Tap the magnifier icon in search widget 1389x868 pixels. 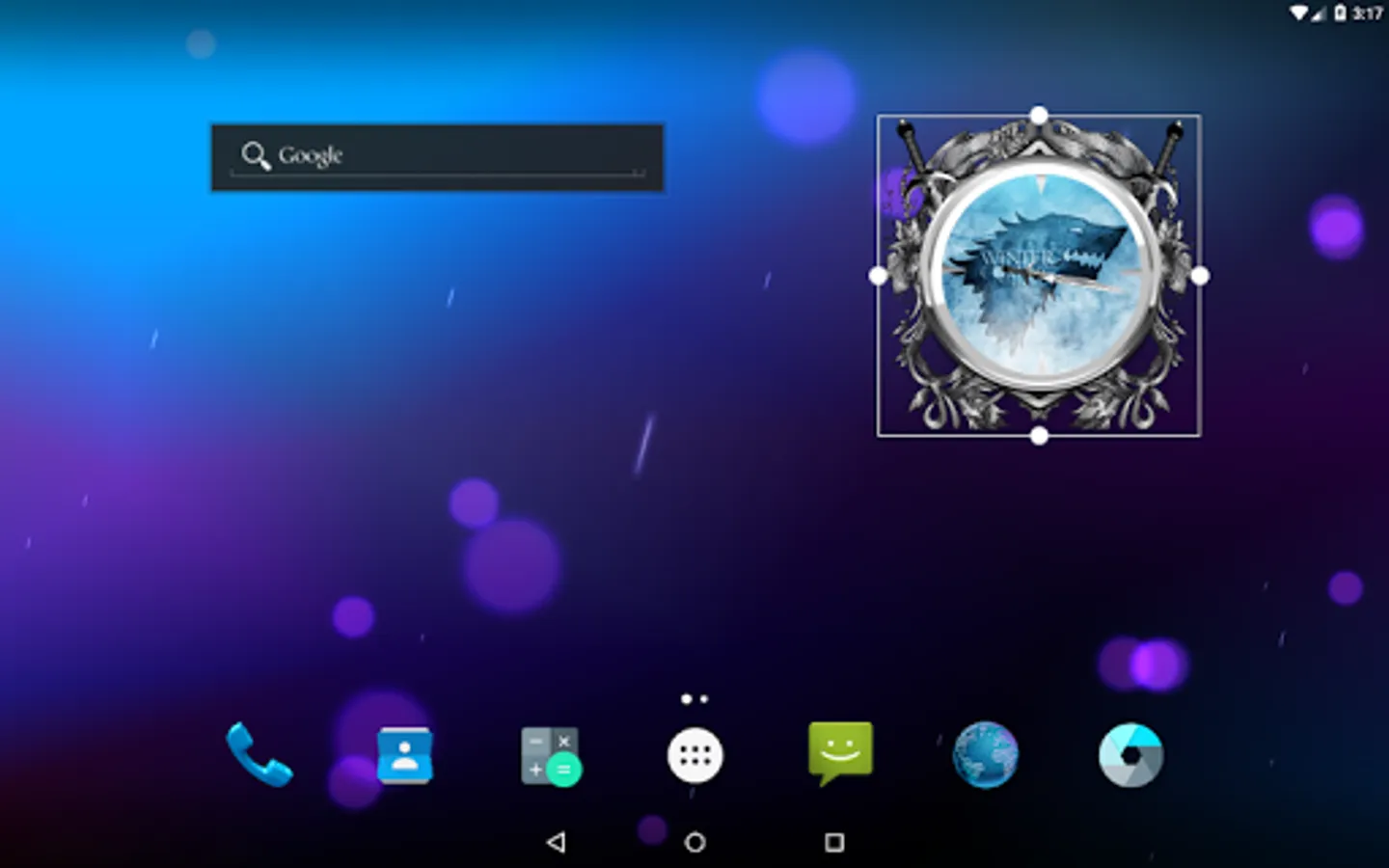(256, 155)
